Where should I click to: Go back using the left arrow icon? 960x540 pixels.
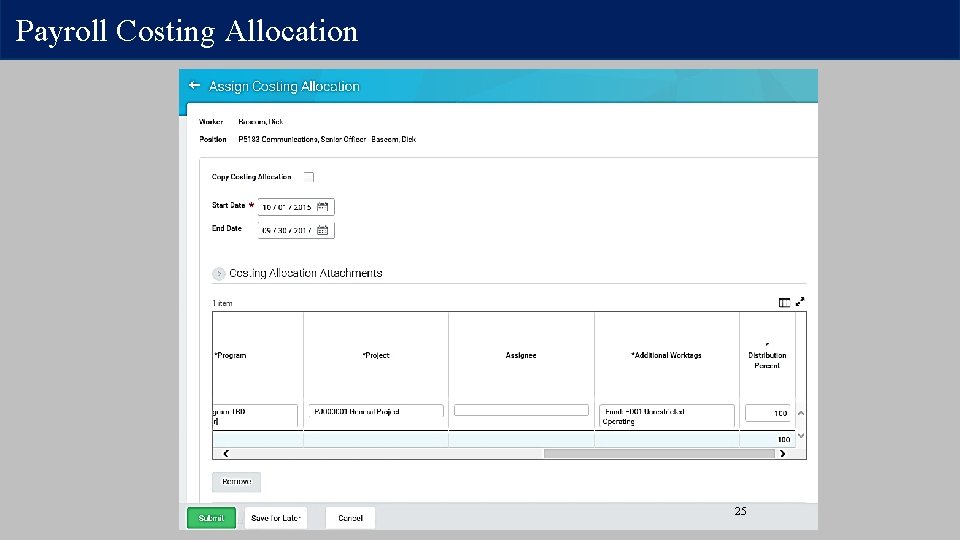point(195,86)
